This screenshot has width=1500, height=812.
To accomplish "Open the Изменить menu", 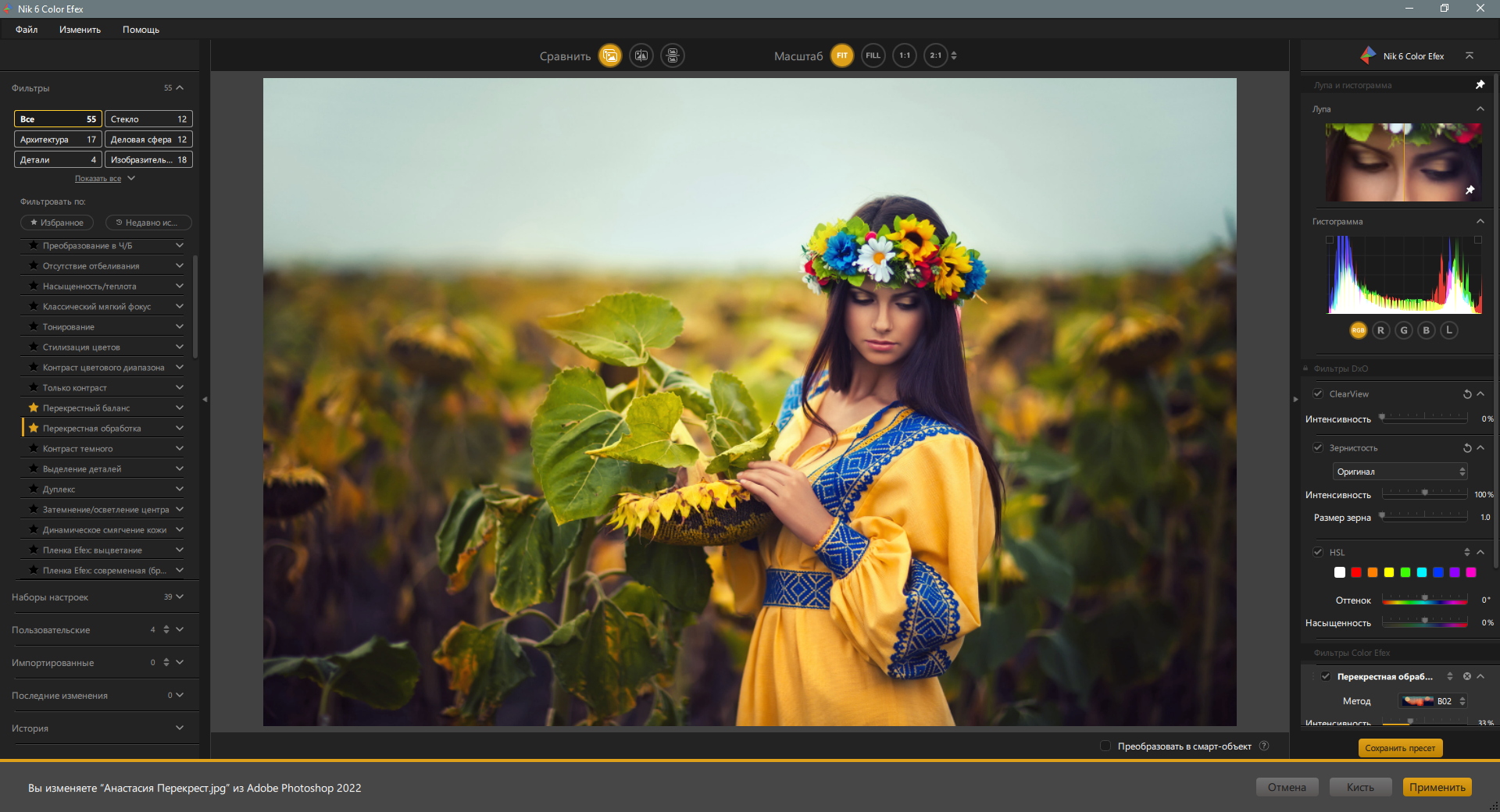I will [80, 30].
